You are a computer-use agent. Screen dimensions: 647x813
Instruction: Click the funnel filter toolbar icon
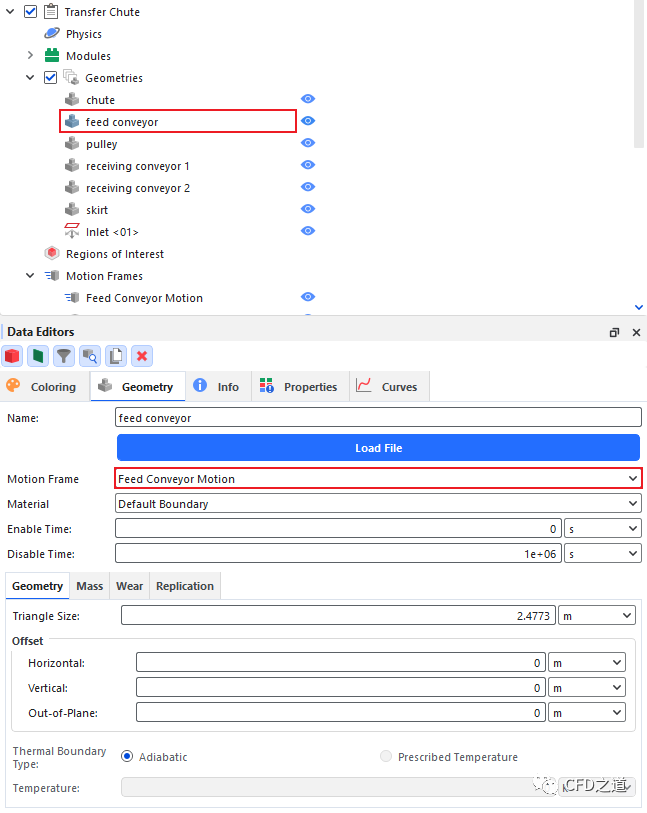click(64, 356)
